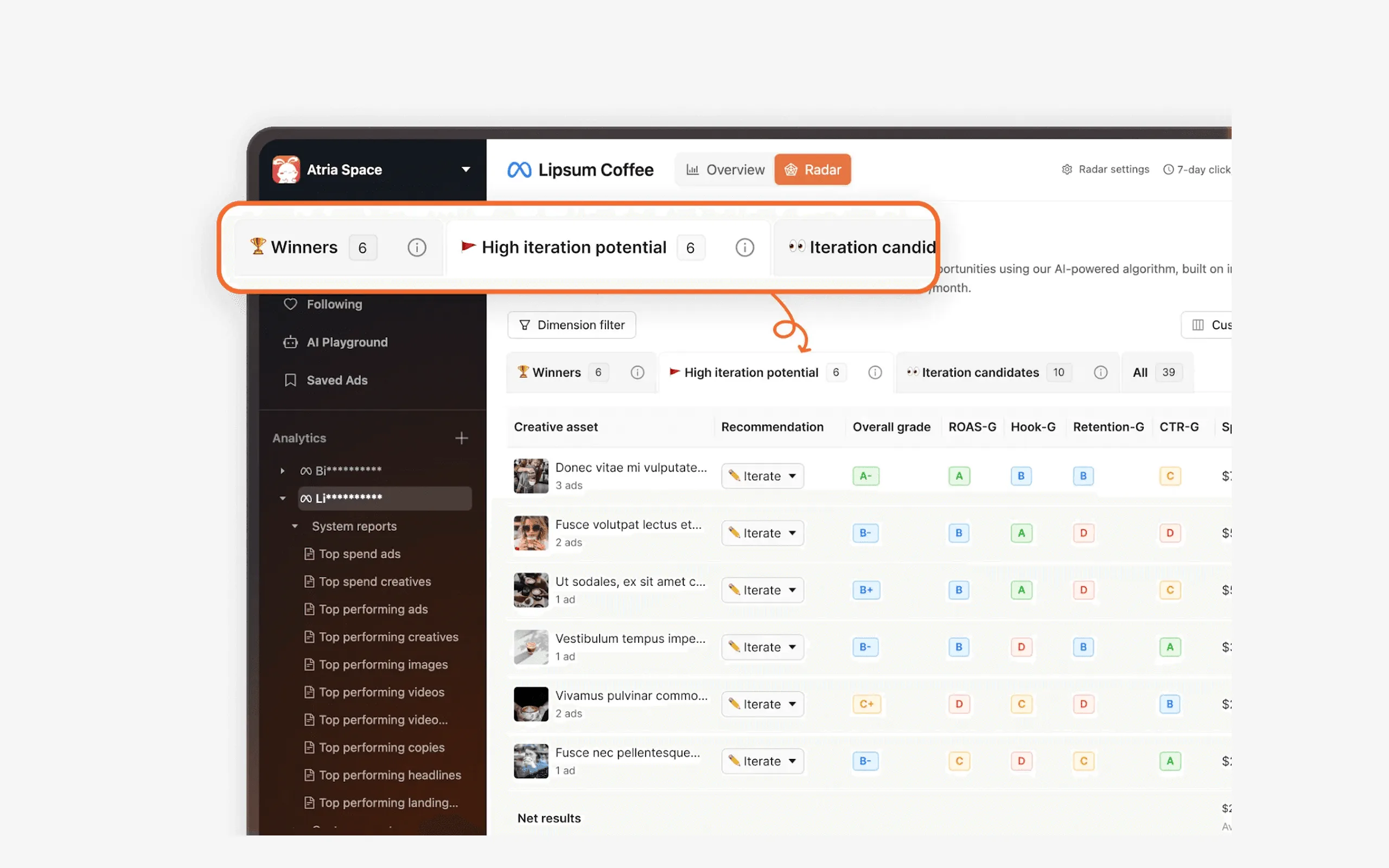Viewport: 1389px width, 868px height.
Task: Click the document icon for Top performing videos
Action: tap(309, 692)
